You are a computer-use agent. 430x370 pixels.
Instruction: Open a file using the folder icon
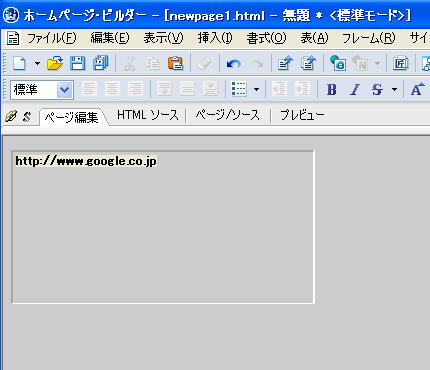(55, 63)
